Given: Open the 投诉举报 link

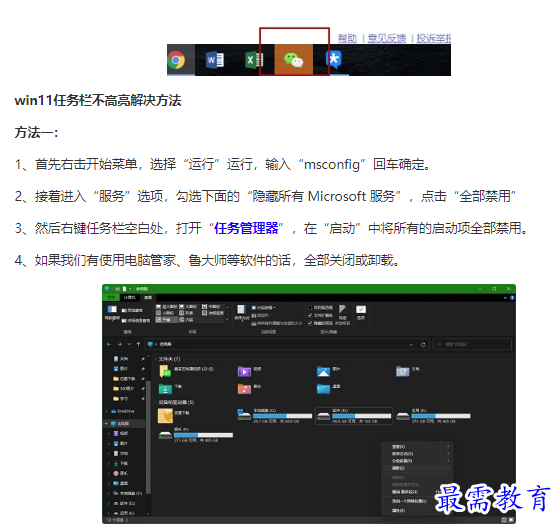Looking at the screenshot, I should (x=434, y=38).
